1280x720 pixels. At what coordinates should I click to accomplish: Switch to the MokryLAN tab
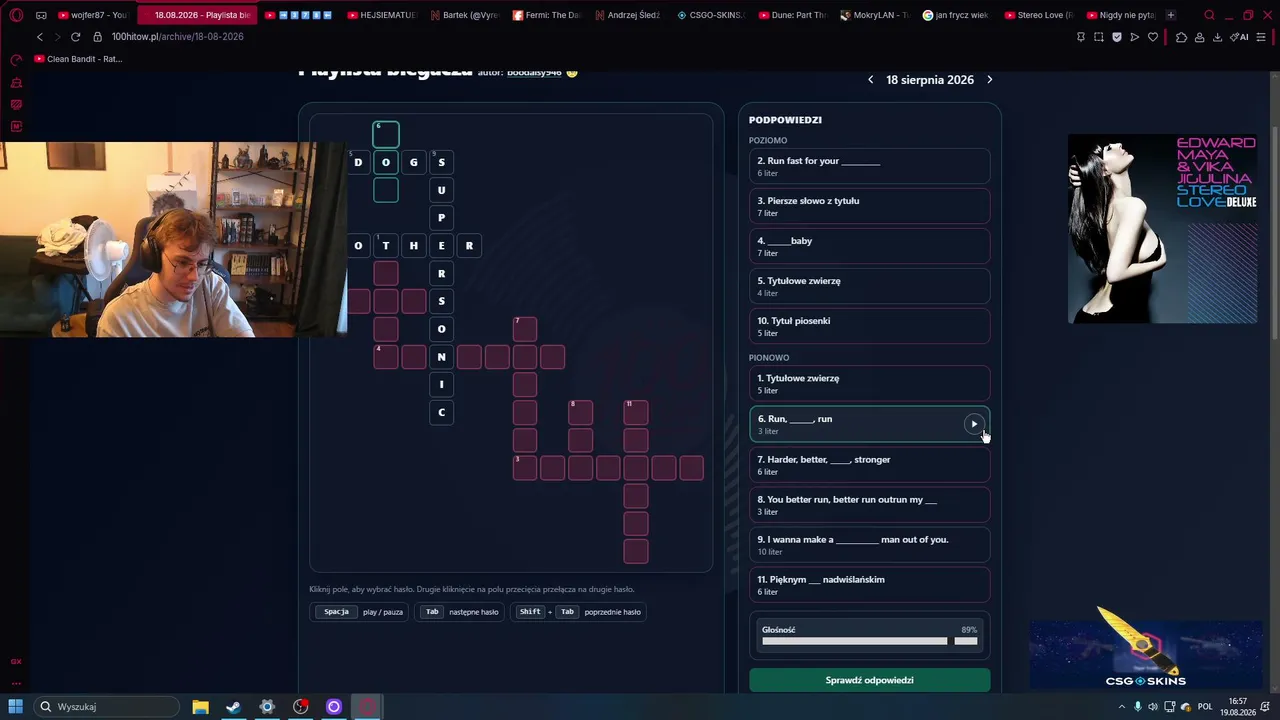[874, 15]
